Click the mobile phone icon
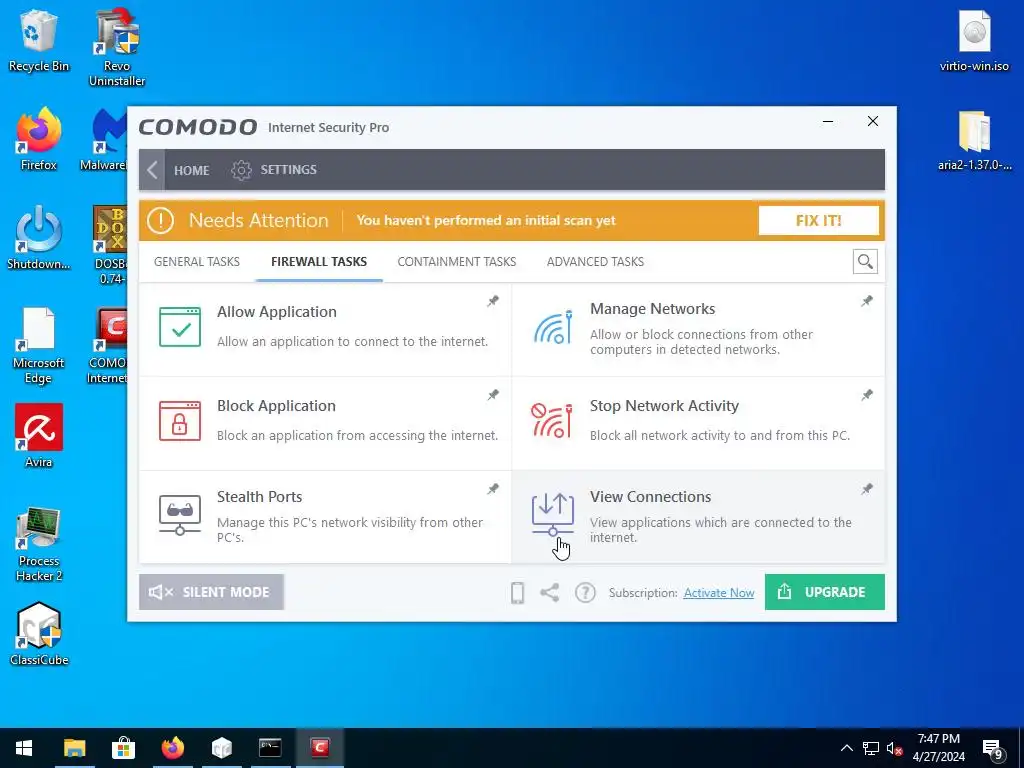 pyautogui.click(x=517, y=593)
